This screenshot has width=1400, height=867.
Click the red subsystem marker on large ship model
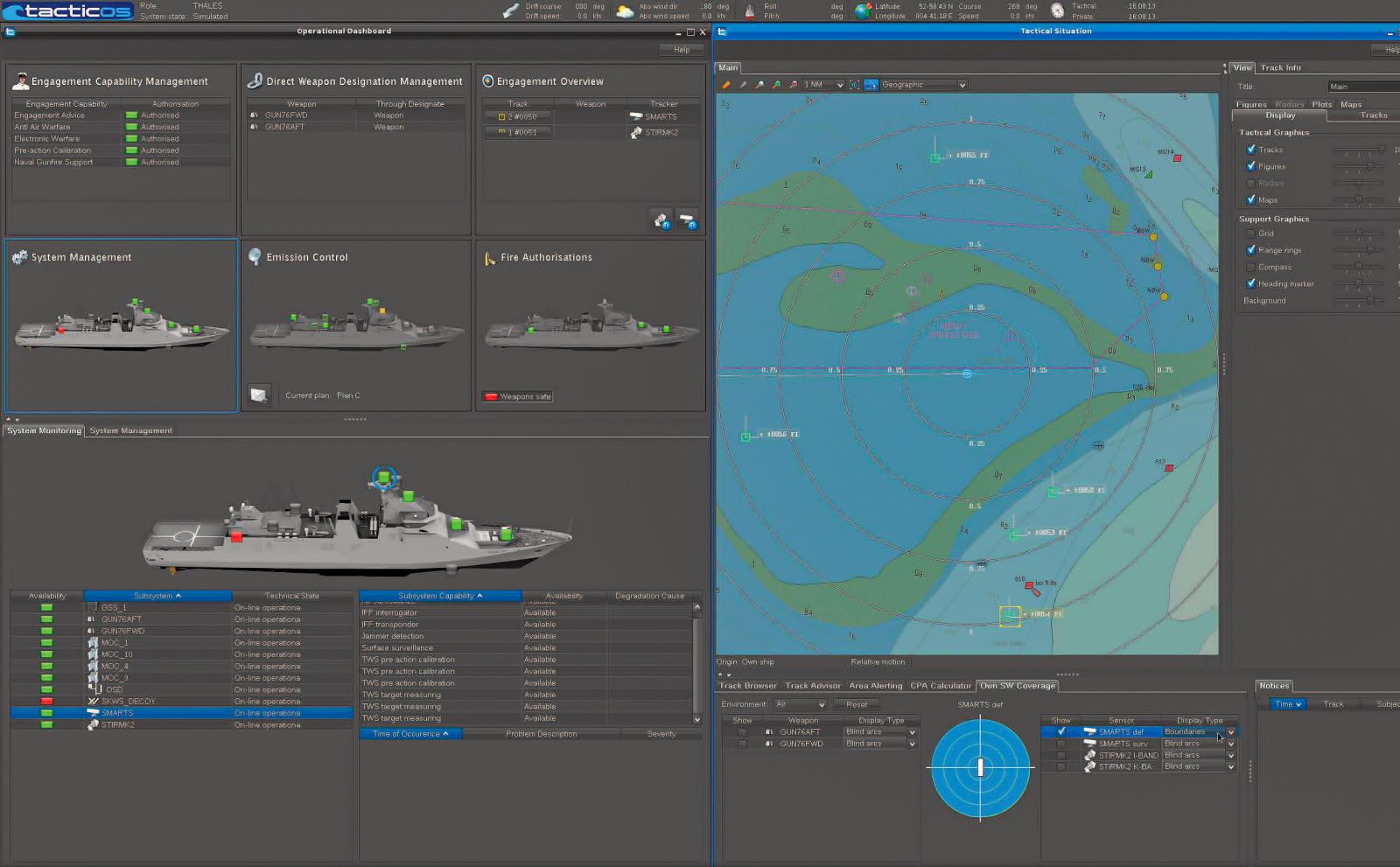pos(235,537)
